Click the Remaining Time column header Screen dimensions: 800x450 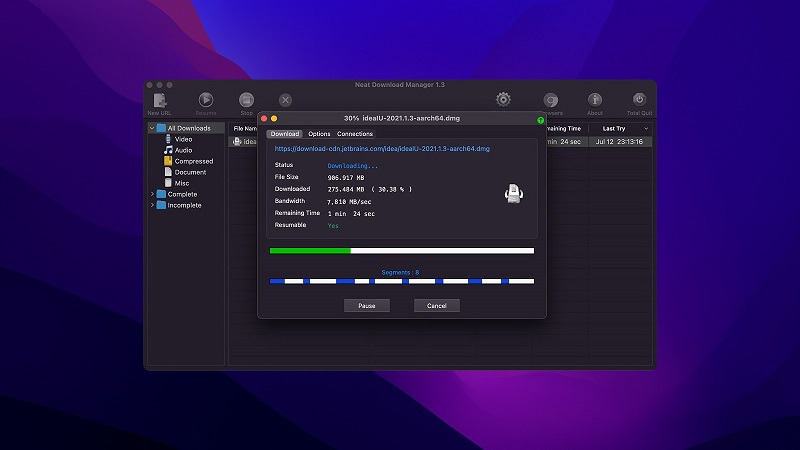(564, 129)
